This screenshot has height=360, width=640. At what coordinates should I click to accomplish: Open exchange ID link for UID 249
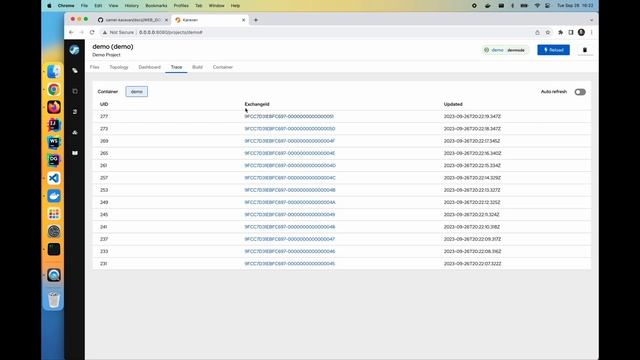(x=290, y=202)
